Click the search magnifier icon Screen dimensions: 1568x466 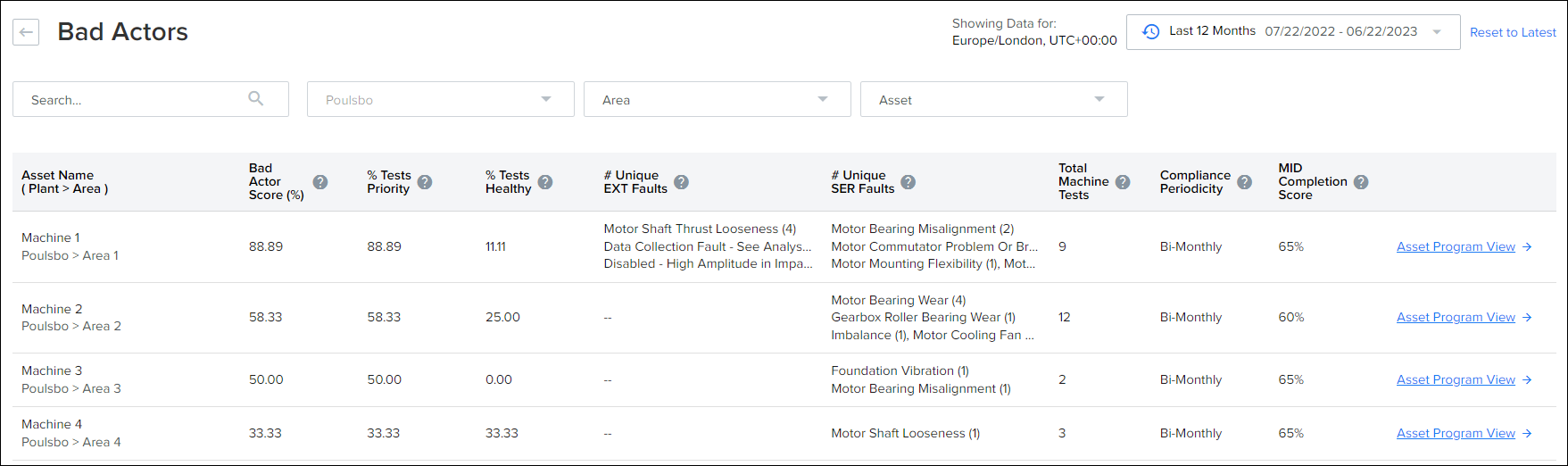point(256,99)
